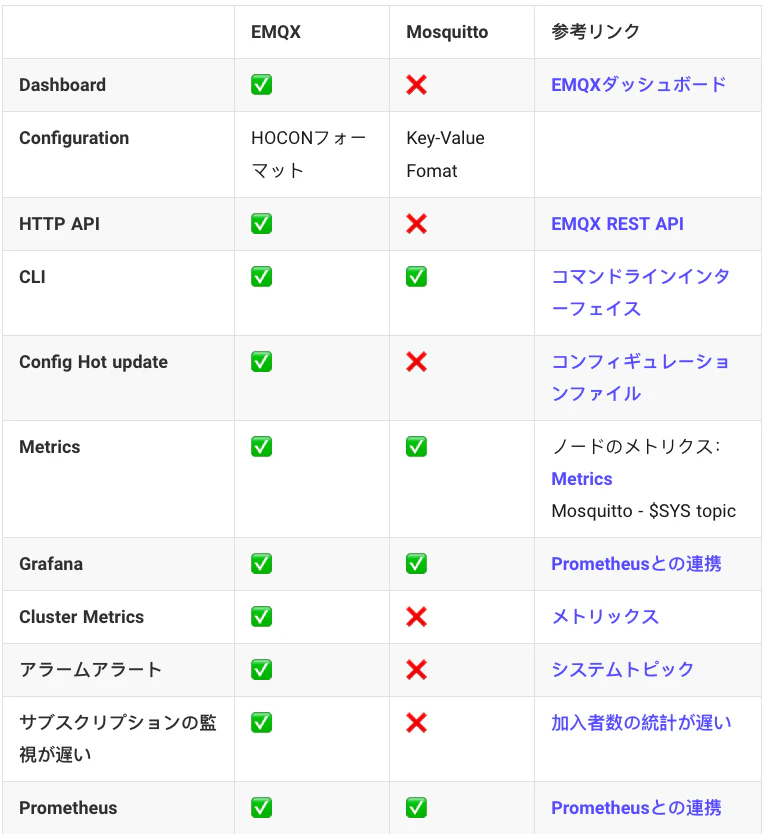
Task: Click the Mosquitto red cross in Dashboard row
Action: click(416, 85)
